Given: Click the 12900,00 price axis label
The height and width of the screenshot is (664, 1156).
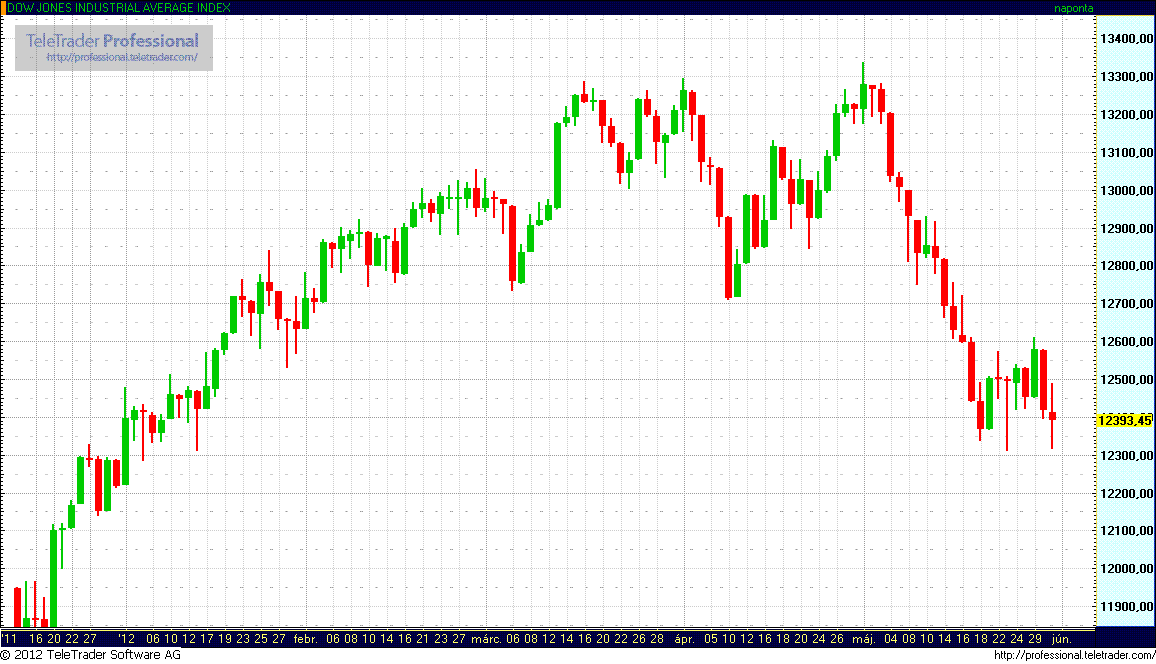Looking at the screenshot, I should pos(1127,228).
